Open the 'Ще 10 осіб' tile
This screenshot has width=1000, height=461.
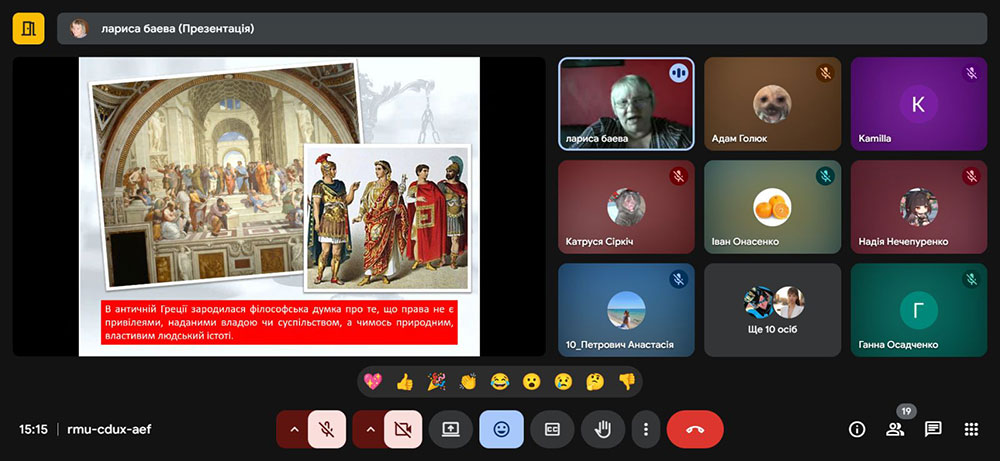773,310
